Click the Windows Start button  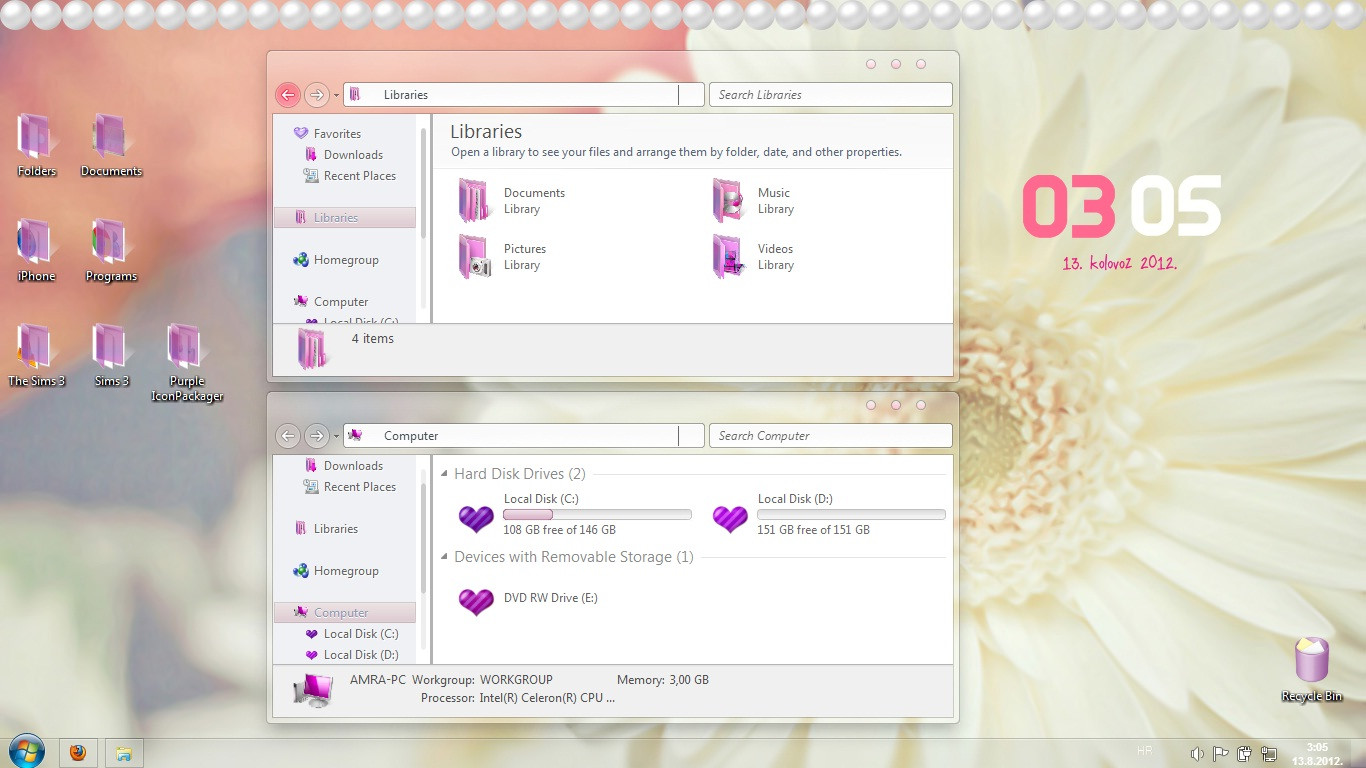(25, 751)
